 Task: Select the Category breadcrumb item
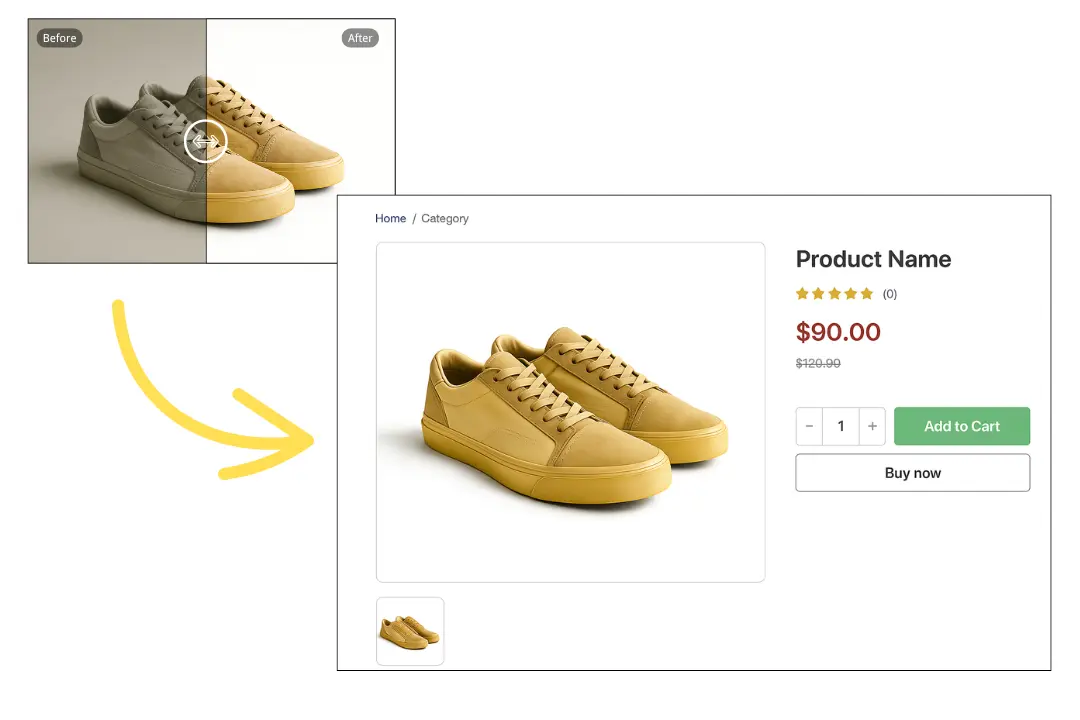pos(444,218)
